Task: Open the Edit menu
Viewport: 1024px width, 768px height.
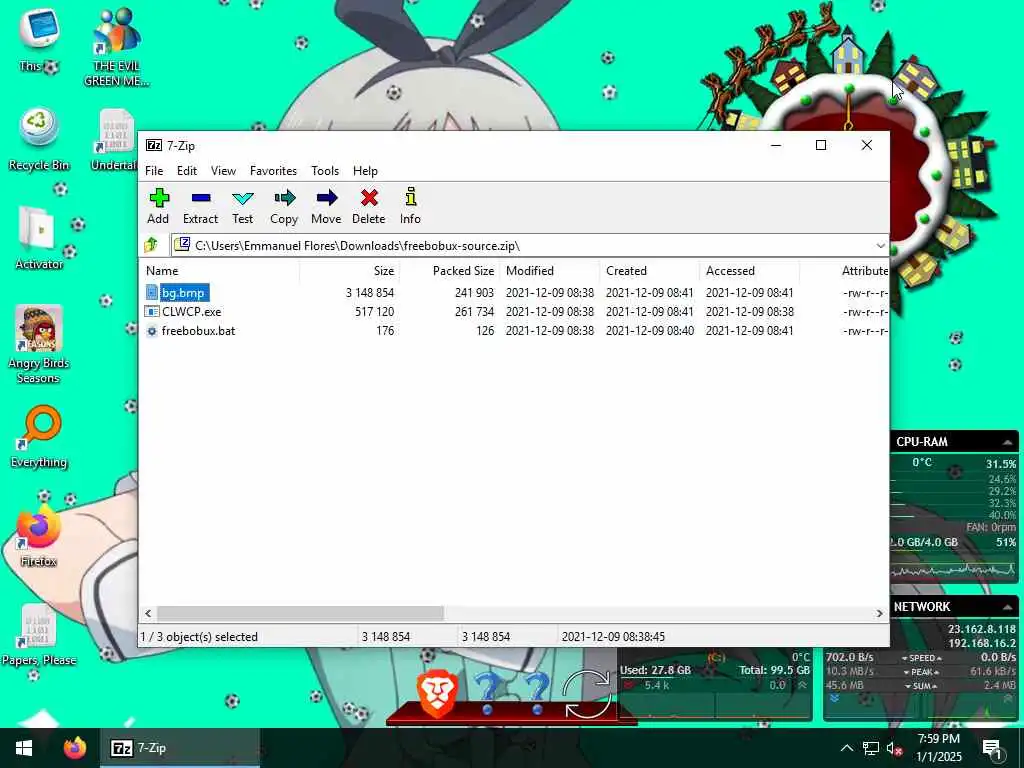Action: [187, 170]
